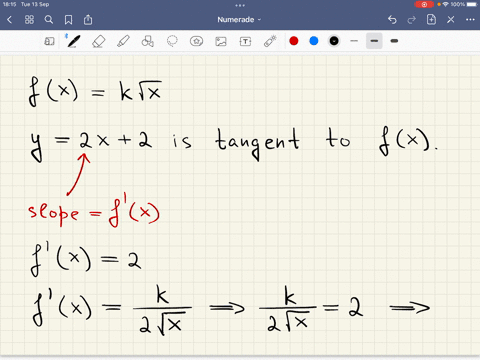Toggle the read-only mode icon

[x=49, y=41]
